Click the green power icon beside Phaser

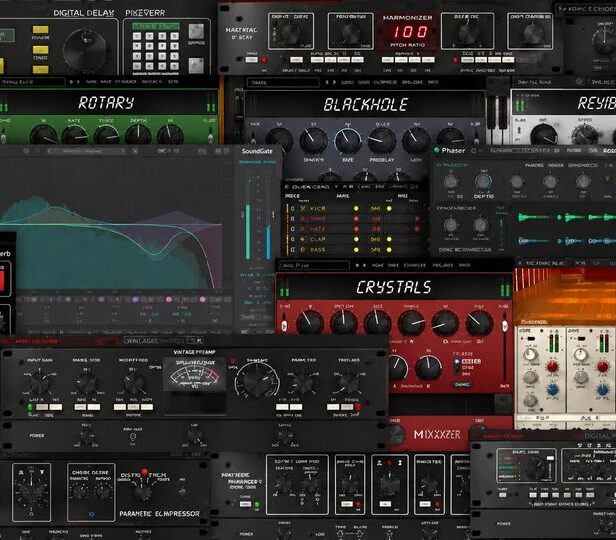[436, 150]
